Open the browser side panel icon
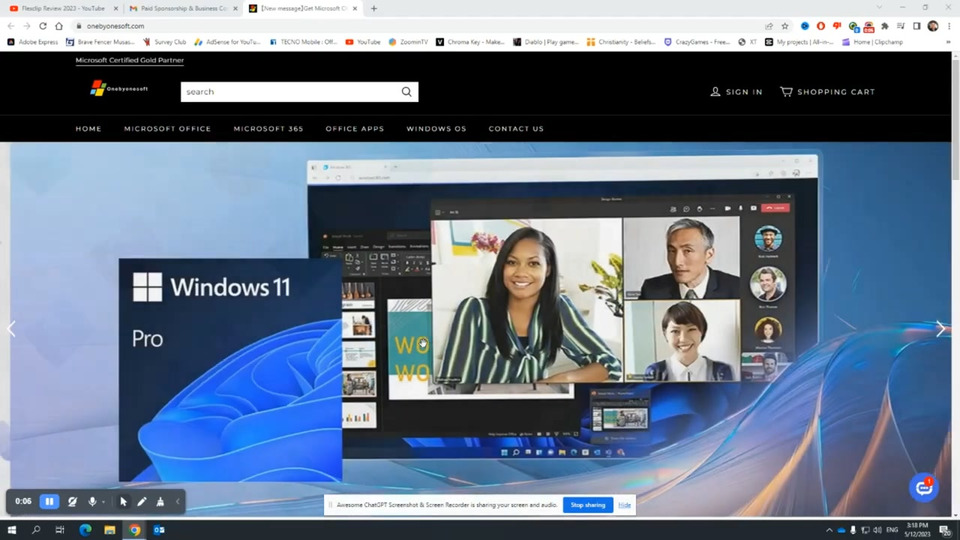The image size is (960, 540). coord(917,26)
